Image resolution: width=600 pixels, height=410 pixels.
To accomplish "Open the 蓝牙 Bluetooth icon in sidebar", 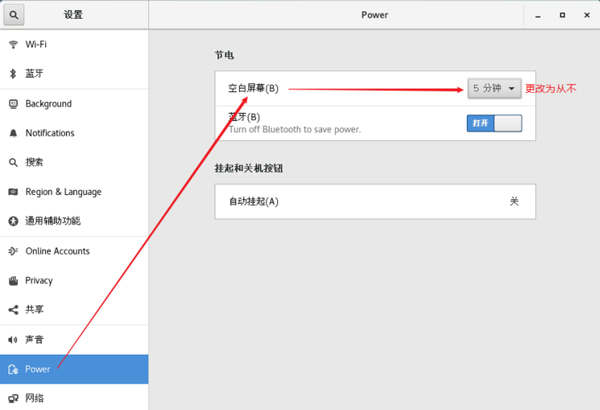I will point(13,74).
